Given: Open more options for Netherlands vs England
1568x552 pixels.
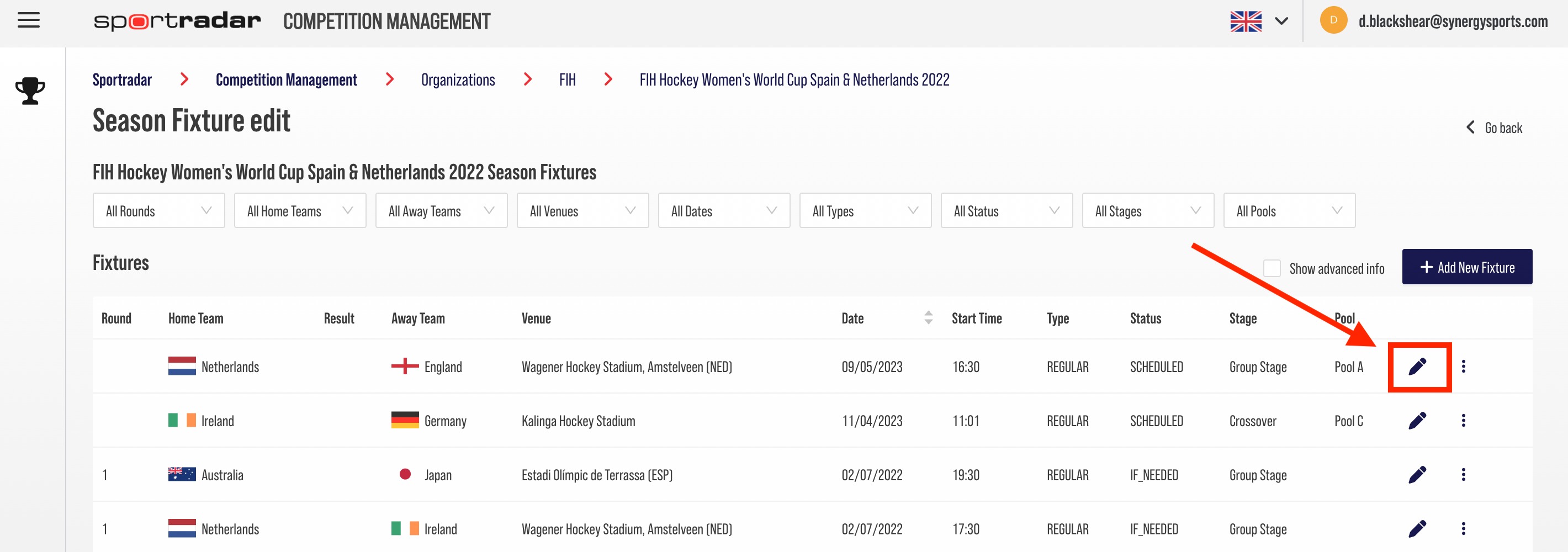Looking at the screenshot, I should coord(1463,367).
